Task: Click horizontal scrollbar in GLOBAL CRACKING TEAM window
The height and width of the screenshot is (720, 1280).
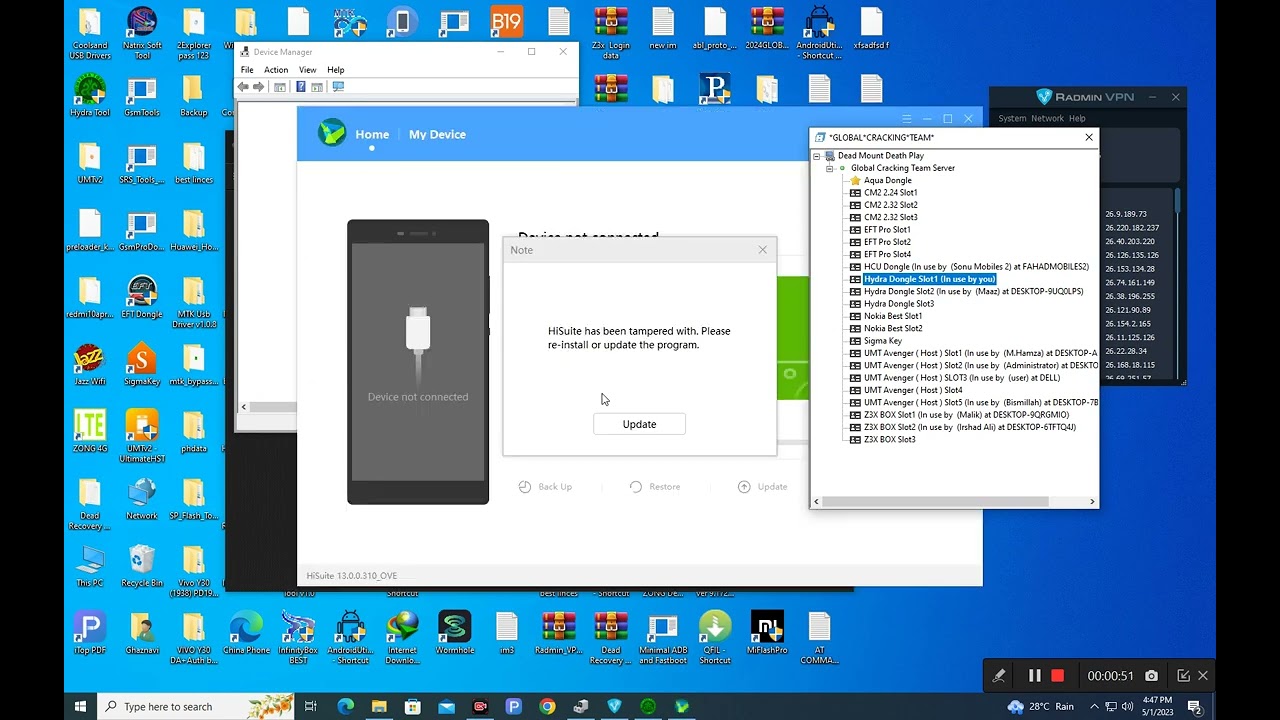Action: pyautogui.click(x=935, y=501)
